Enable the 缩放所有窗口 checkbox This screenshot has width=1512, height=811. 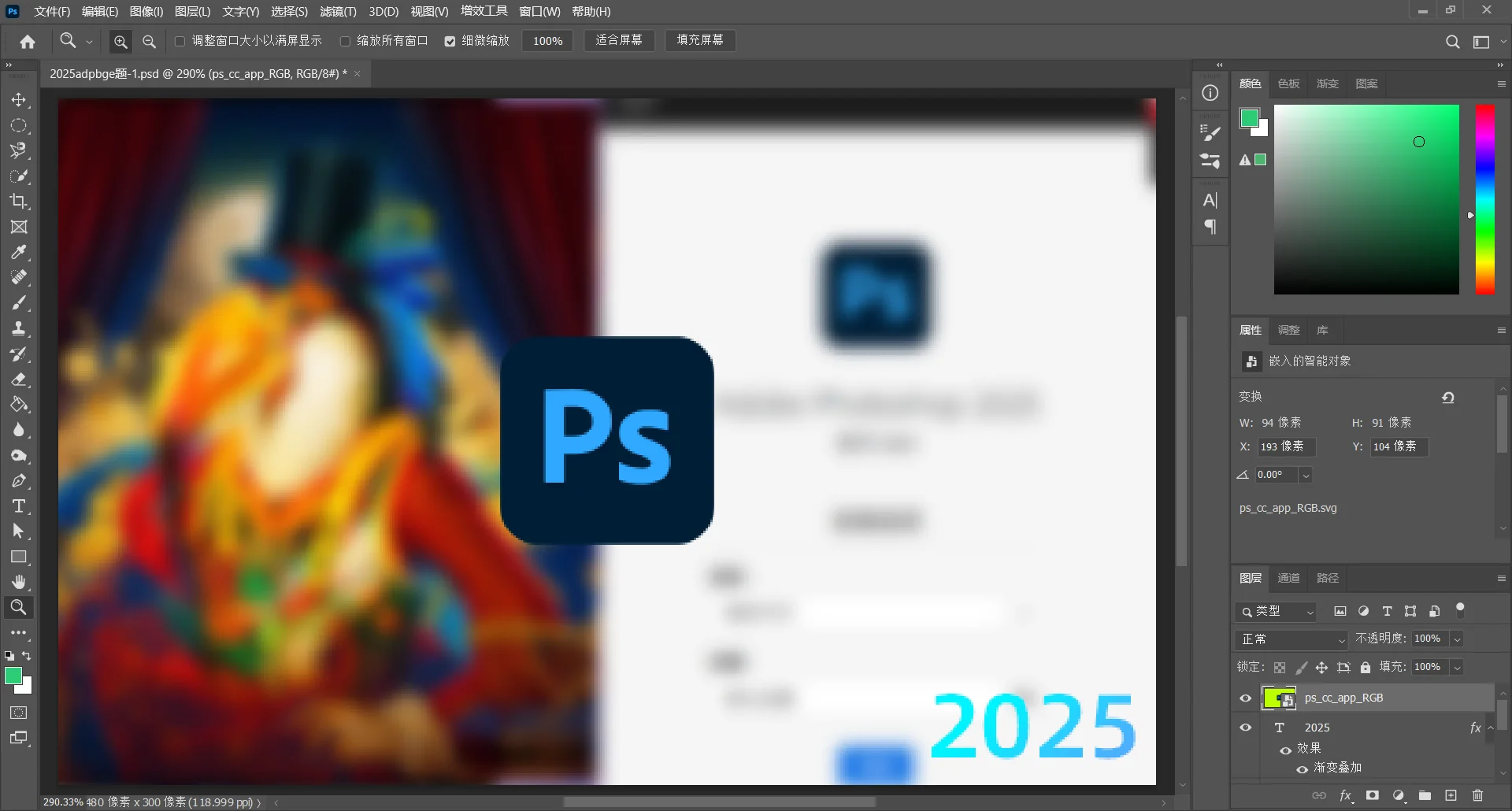346,41
